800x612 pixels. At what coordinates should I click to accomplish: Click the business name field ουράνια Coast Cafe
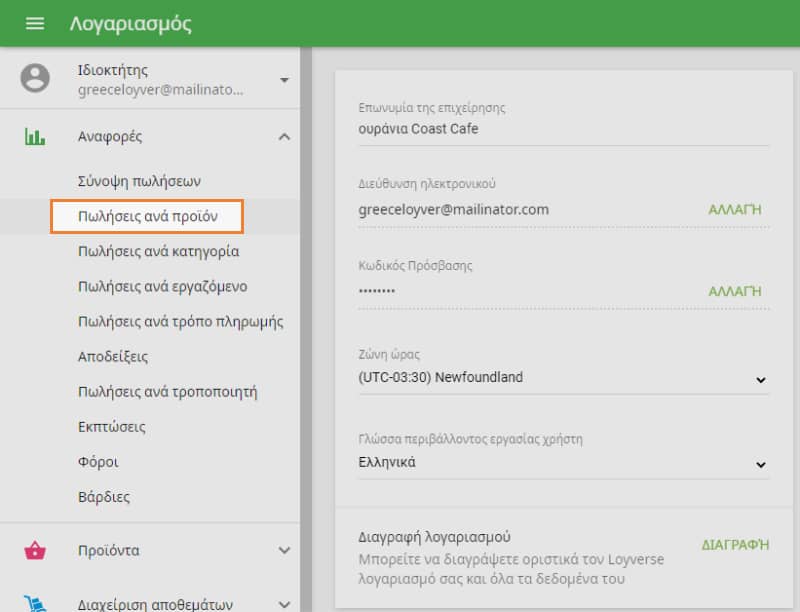563,129
